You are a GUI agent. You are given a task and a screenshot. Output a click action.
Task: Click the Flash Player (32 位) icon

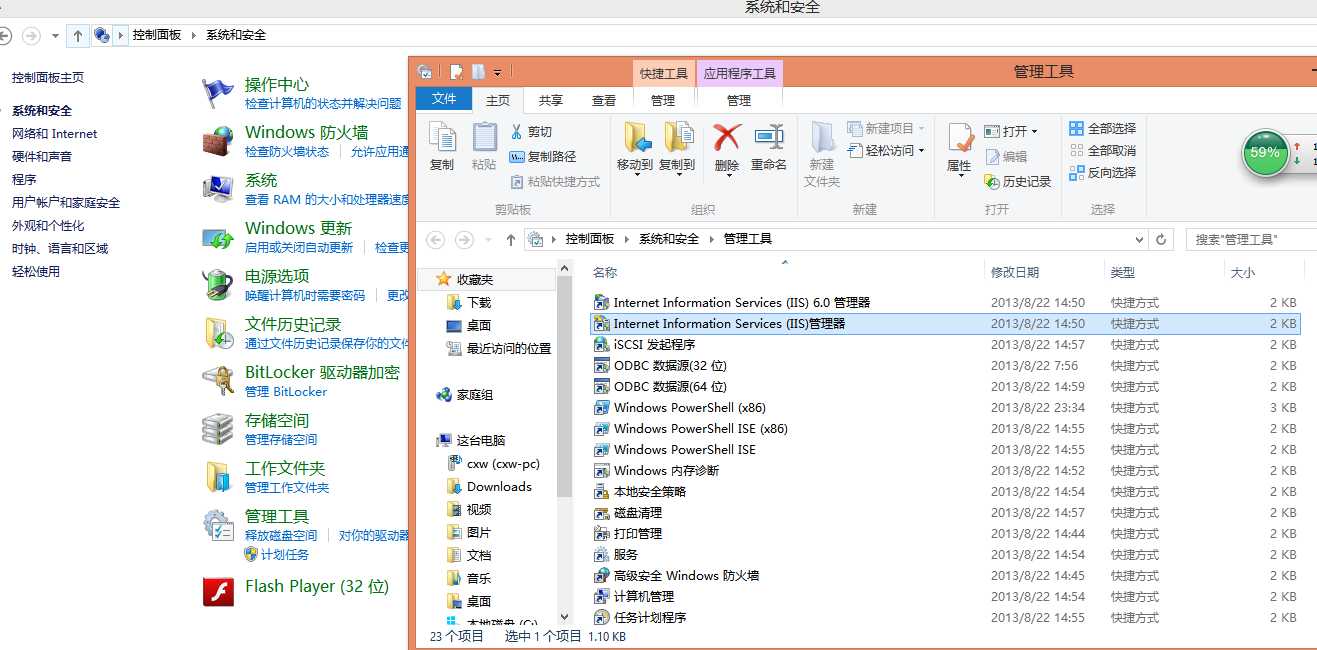218,592
